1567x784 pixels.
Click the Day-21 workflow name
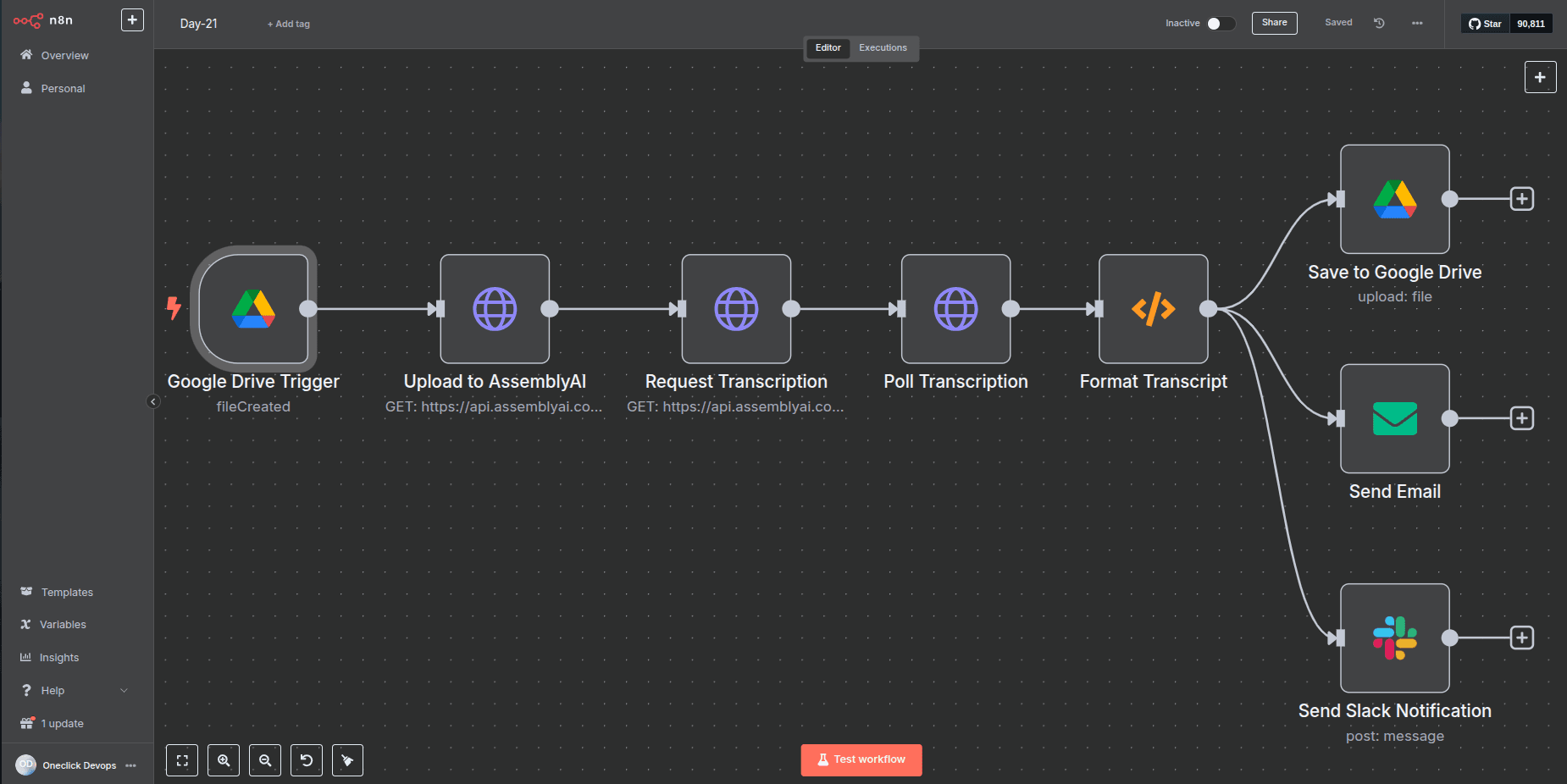(x=199, y=24)
